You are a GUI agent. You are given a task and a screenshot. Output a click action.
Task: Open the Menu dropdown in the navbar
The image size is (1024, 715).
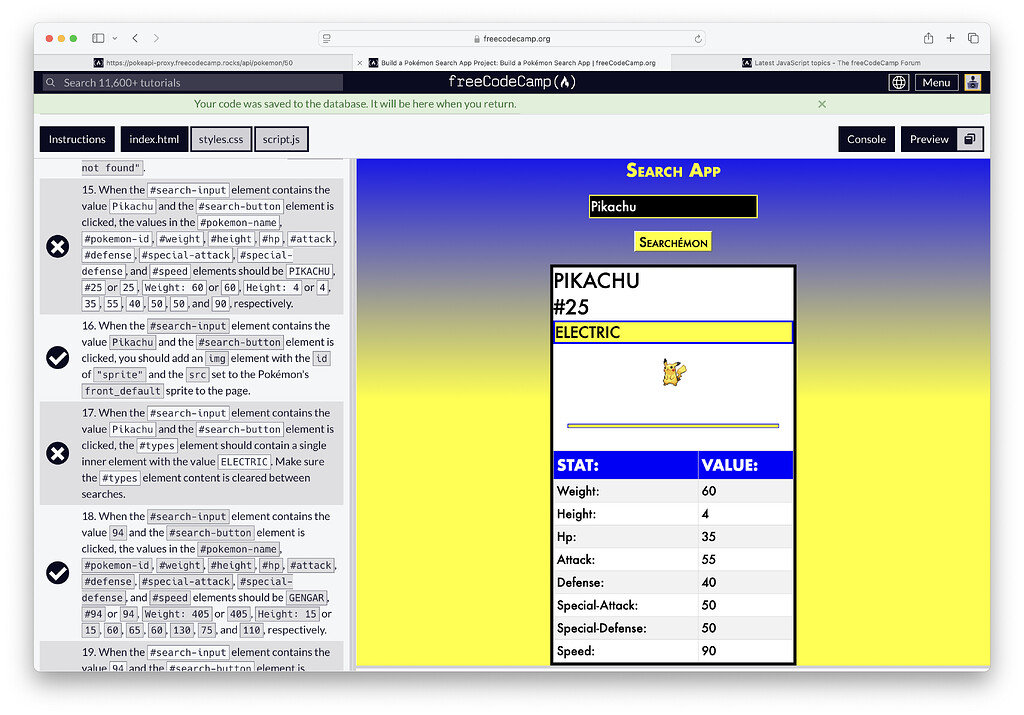pos(936,82)
